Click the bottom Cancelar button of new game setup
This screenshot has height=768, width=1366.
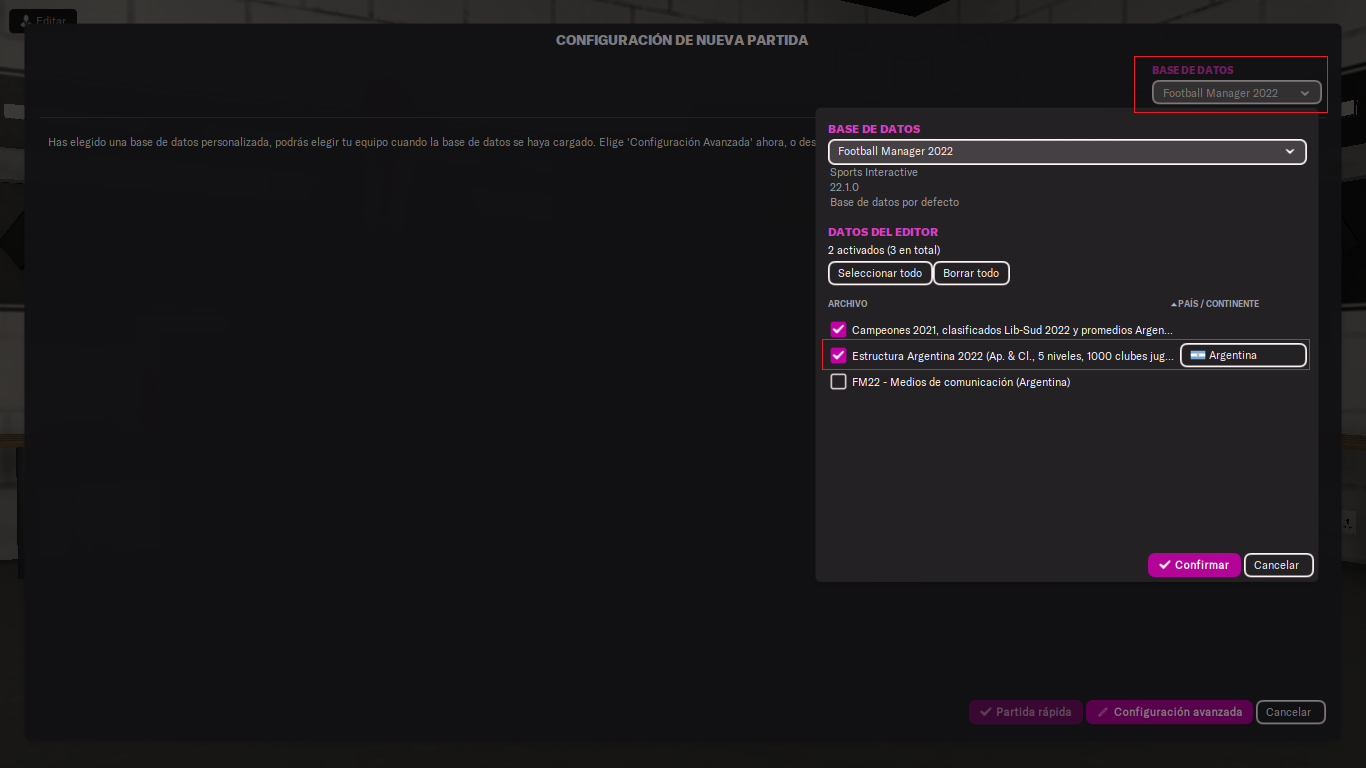pyautogui.click(x=1290, y=712)
